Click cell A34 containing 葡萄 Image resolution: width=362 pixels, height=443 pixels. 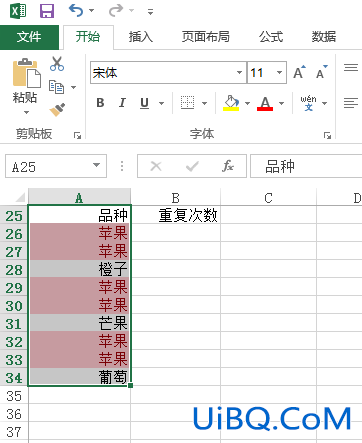(79, 377)
